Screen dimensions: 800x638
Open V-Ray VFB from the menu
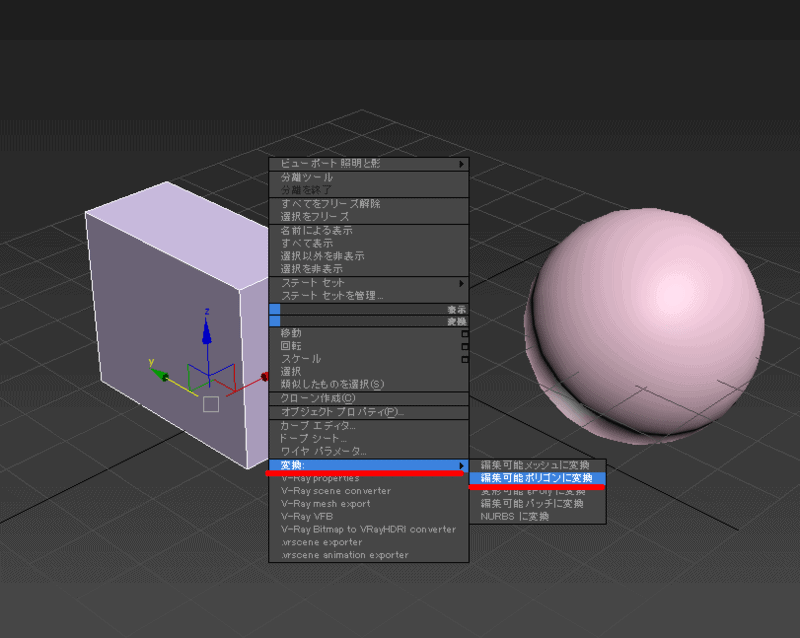point(307,517)
